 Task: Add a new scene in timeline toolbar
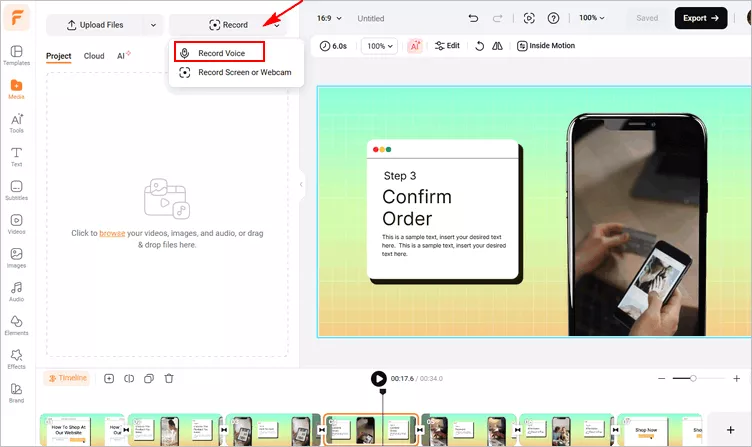[x=109, y=378]
